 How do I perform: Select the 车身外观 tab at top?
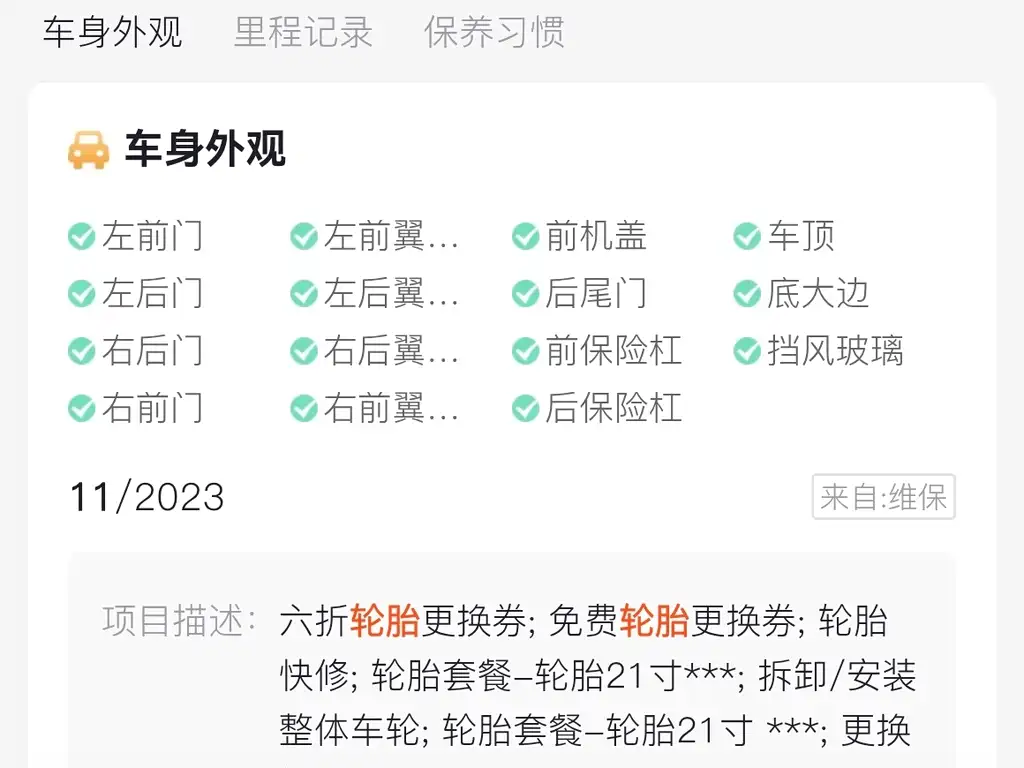tap(112, 32)
